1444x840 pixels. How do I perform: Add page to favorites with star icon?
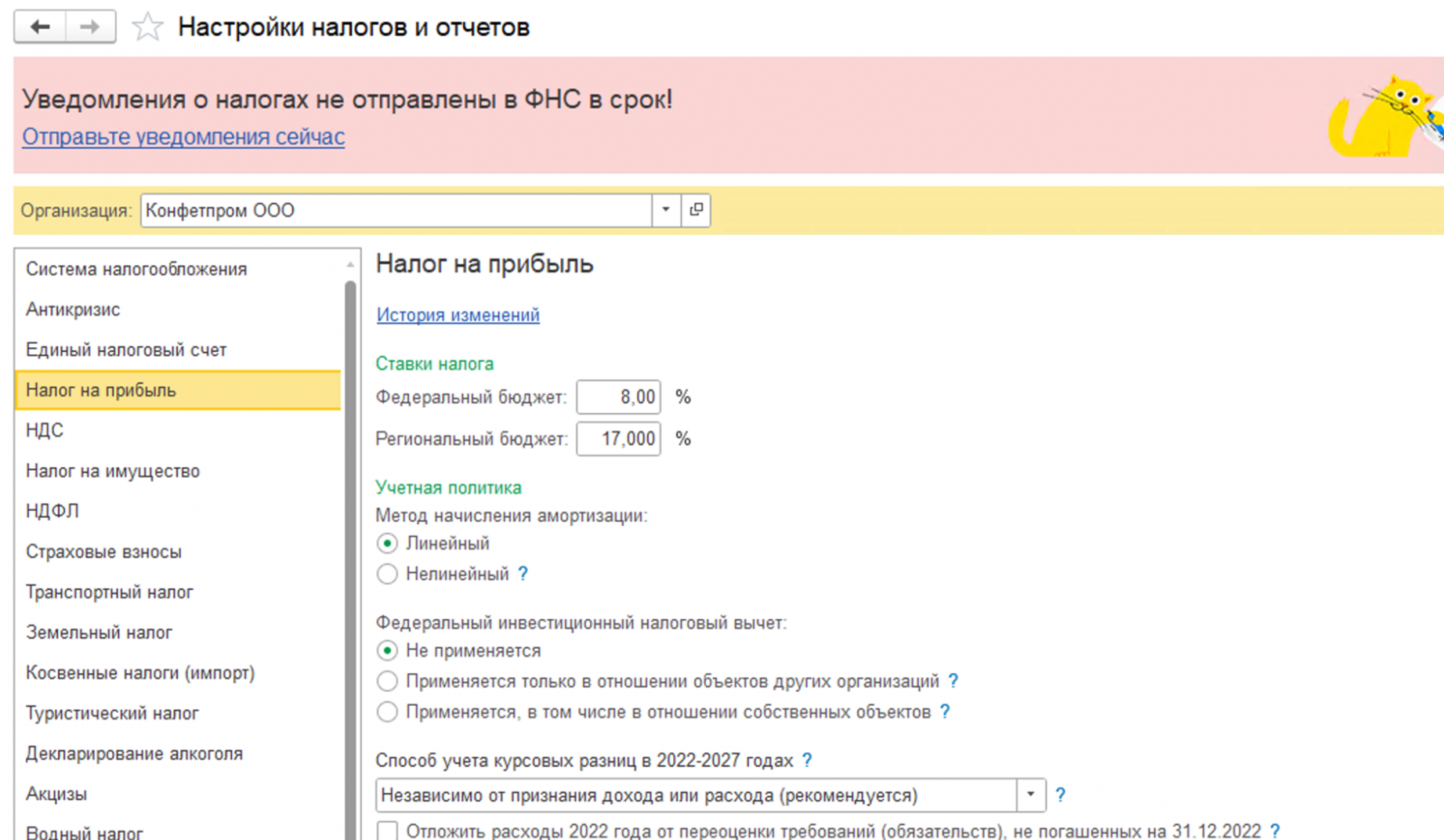tap(147, 27)
